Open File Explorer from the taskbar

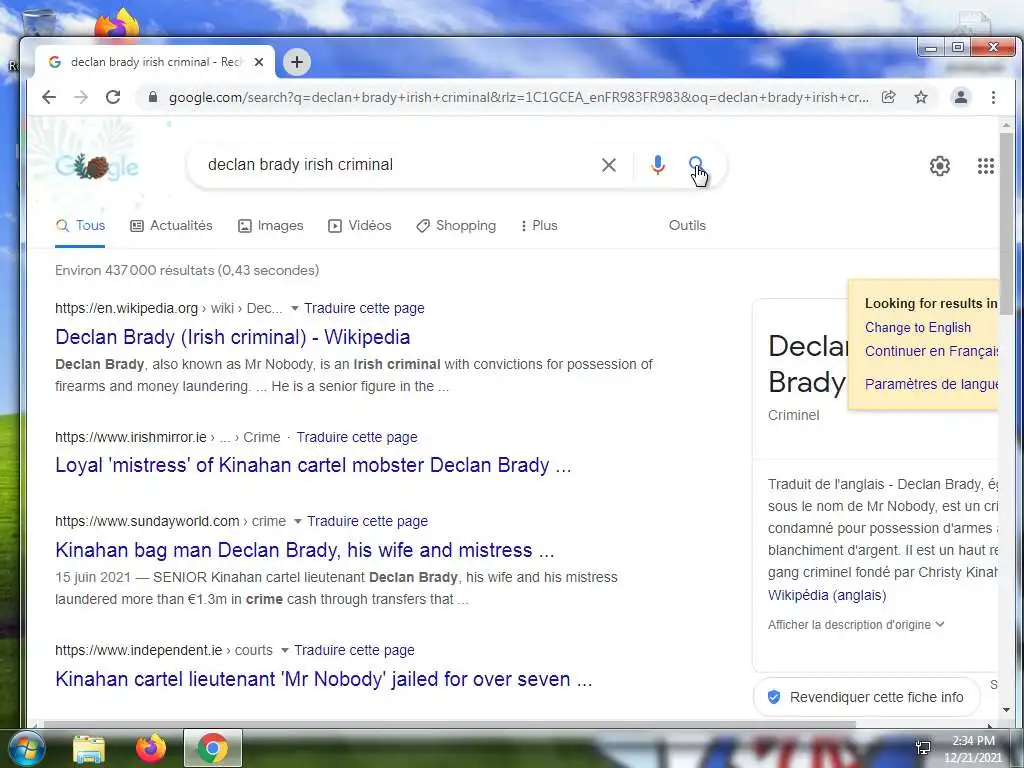point(89,749)
